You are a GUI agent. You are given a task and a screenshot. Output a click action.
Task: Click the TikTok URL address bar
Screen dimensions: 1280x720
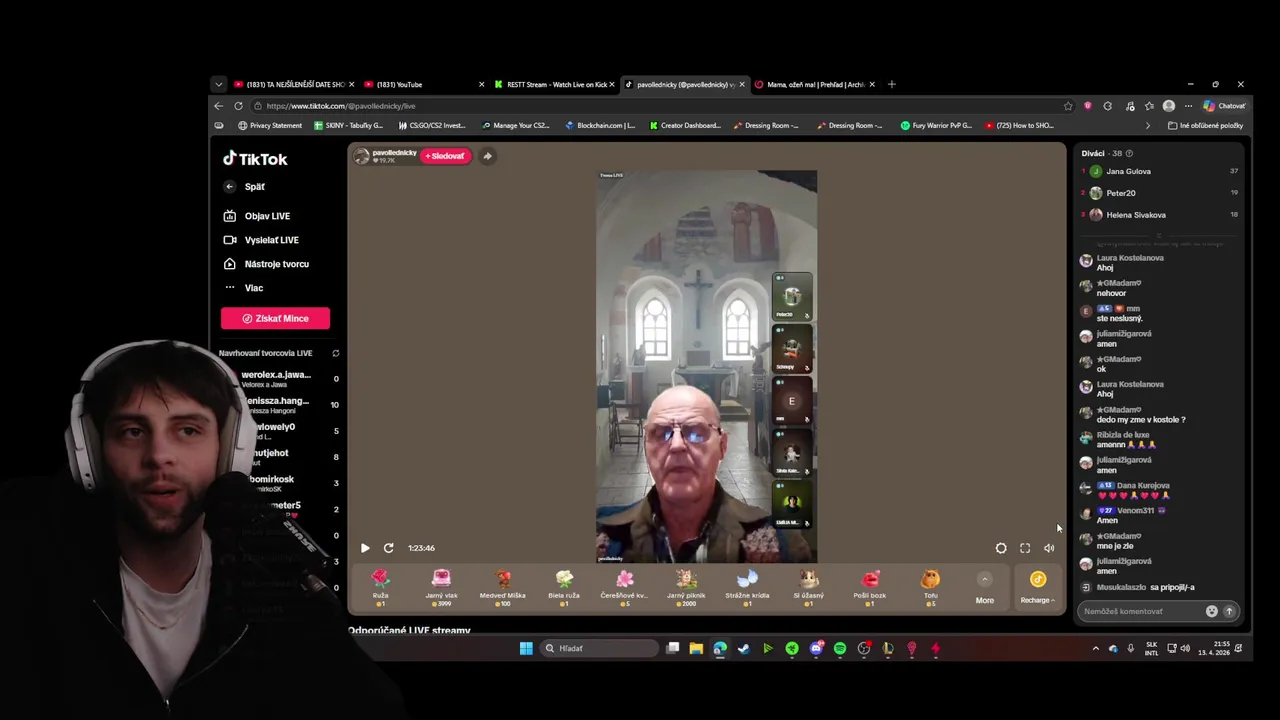[655, 106]
